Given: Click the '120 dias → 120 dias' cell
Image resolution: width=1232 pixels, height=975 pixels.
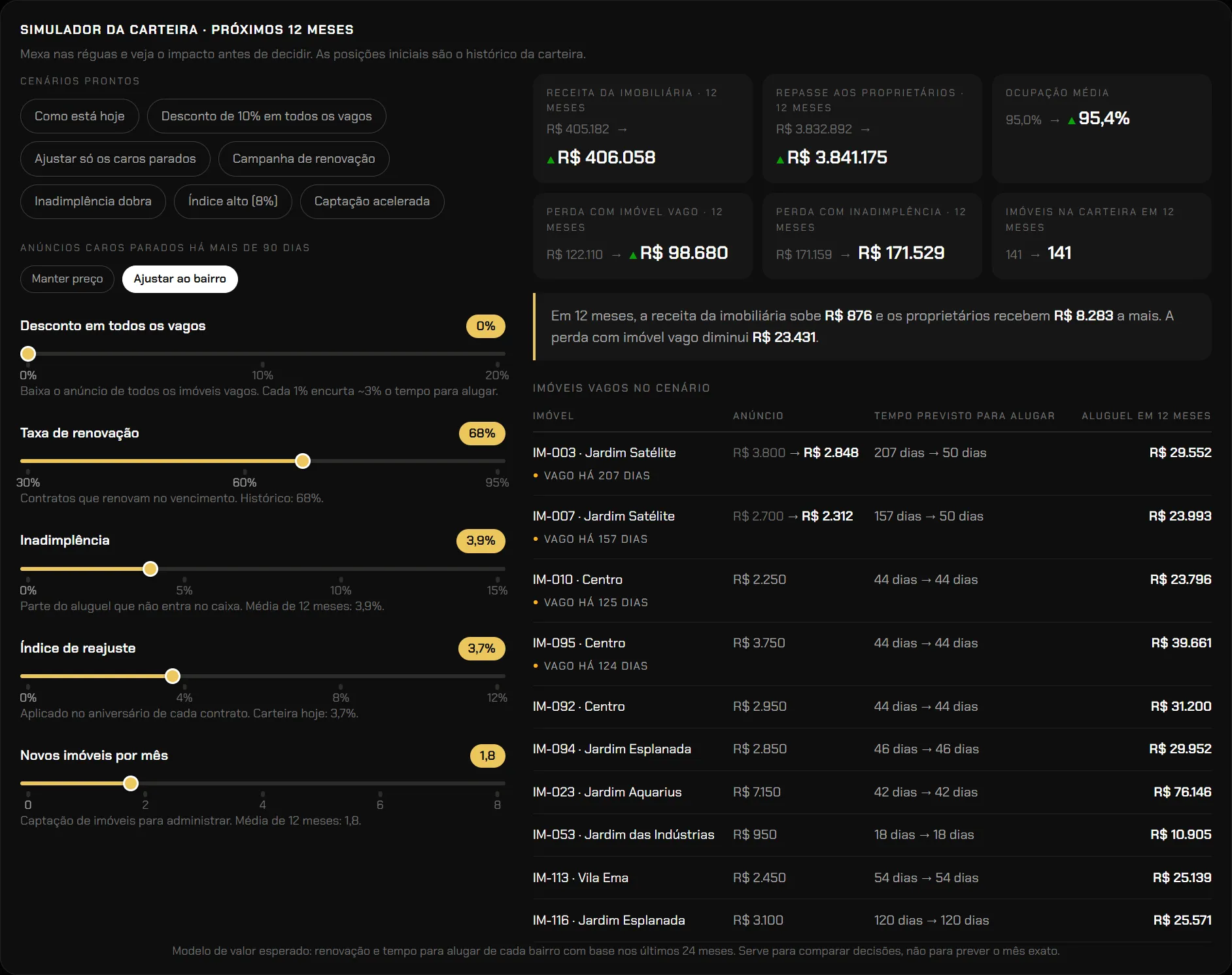Looking at the screenshot, I should (931, 921).
